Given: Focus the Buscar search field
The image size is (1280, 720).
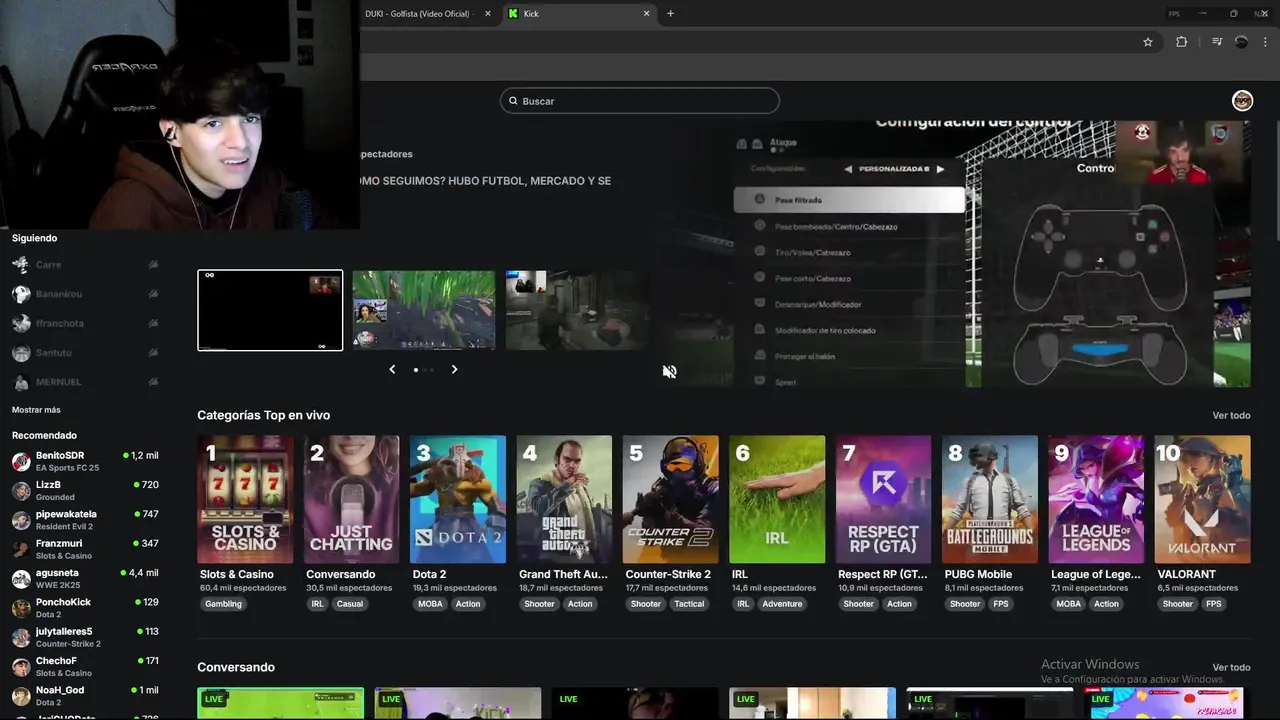Looking at the screenshot, I should click(x=640, y=101).
